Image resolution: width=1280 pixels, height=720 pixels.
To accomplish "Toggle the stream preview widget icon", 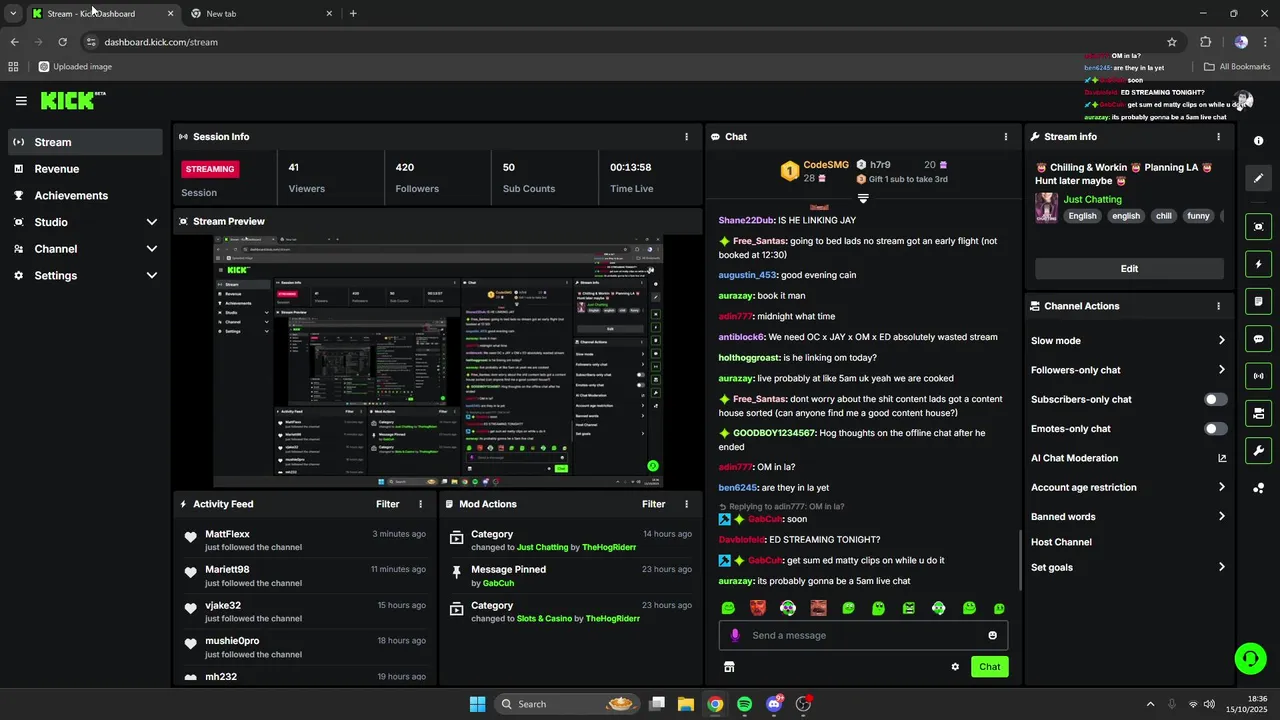I will coord(1259,227).
